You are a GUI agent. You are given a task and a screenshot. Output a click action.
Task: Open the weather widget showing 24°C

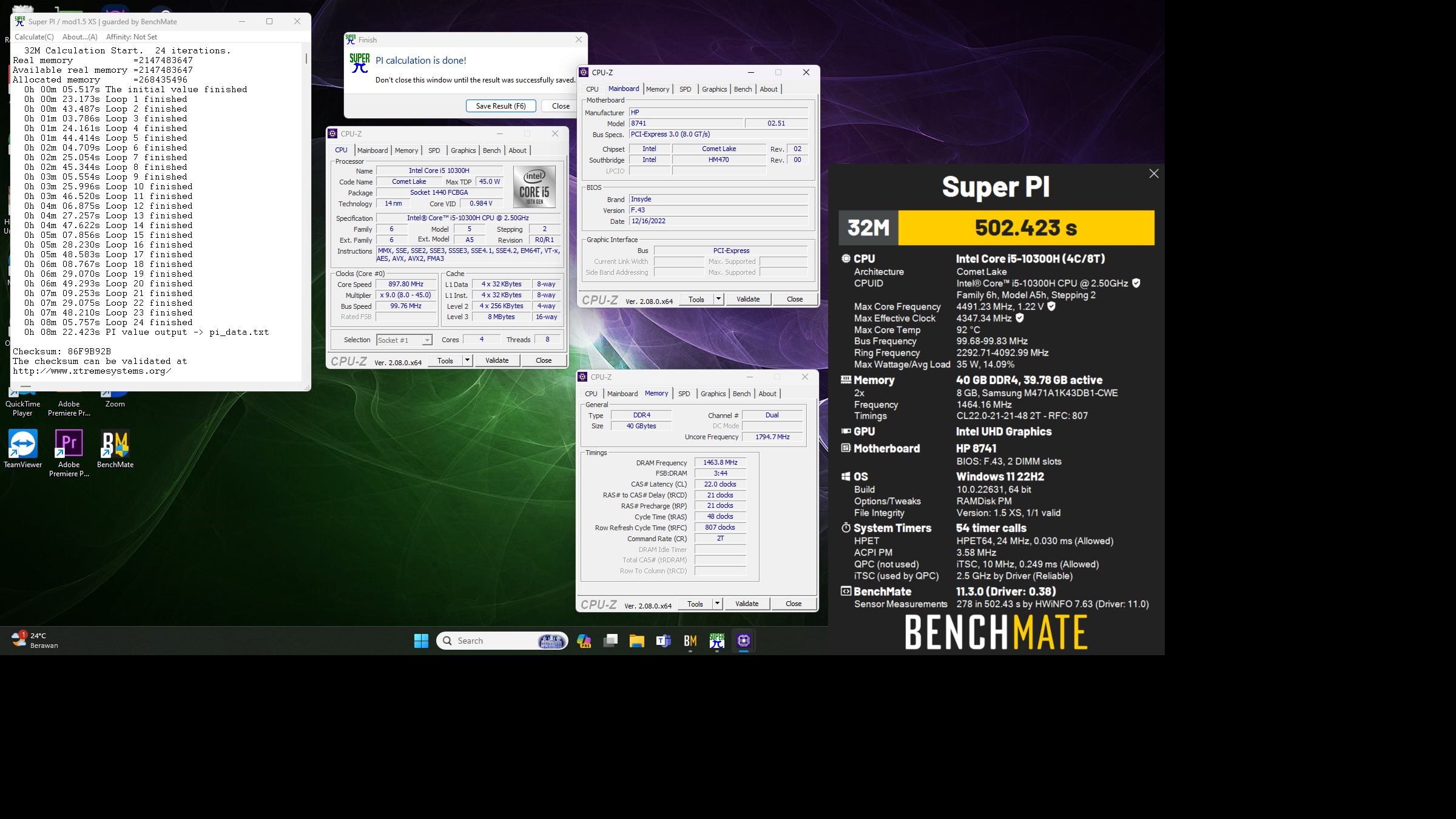(35, 640)
